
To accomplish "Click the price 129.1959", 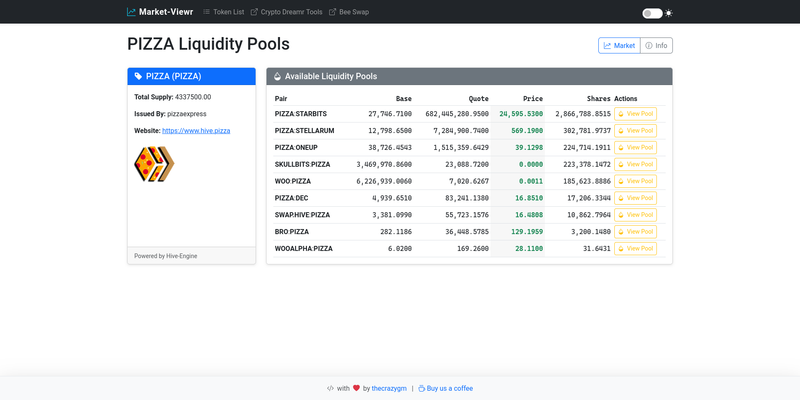I will [x=527, y=232].
